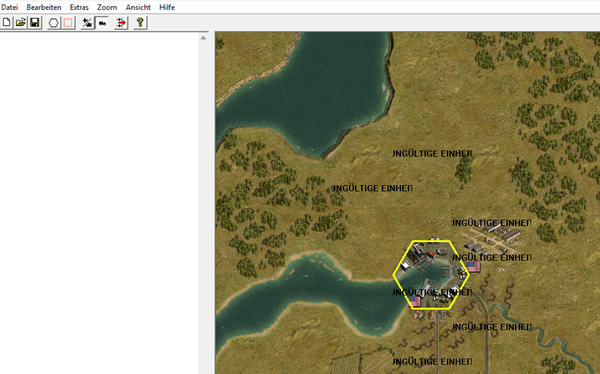Select the yellow-outlined harbor hexagon

(x=431, y=275)
